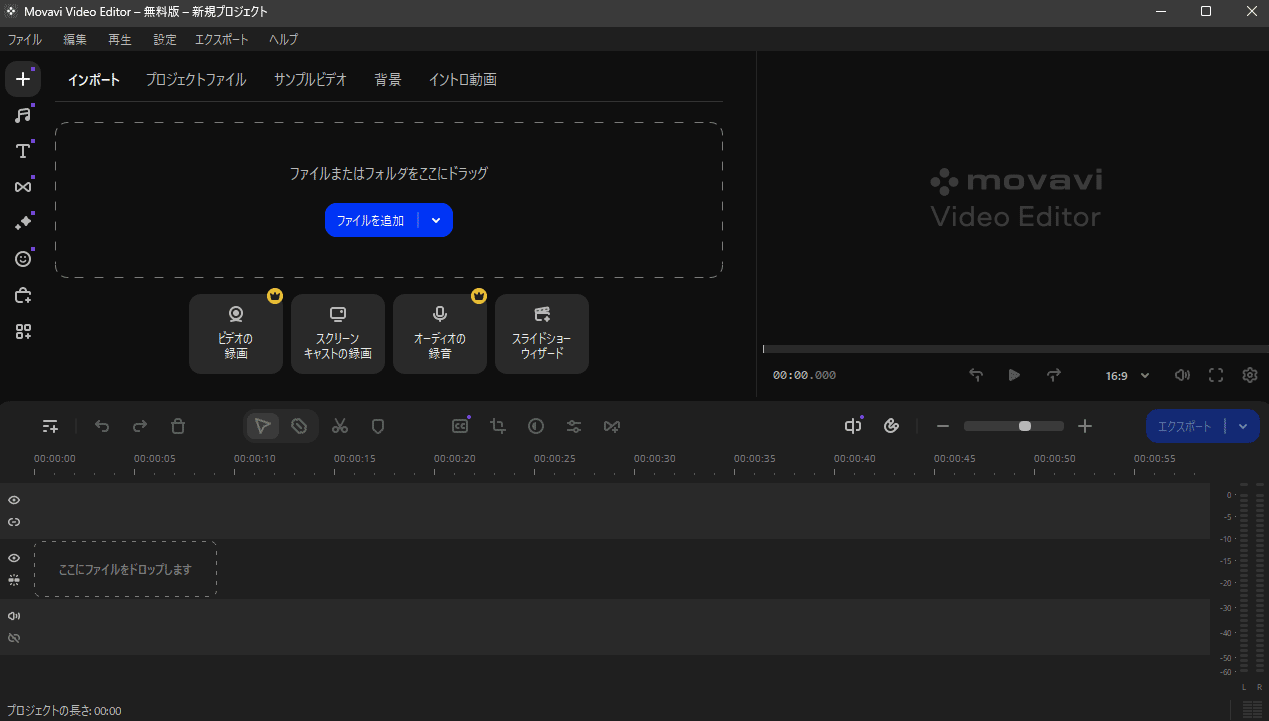
Task: Open the Effects sparkle icon in the sidebar
Action: click(23, 222)
